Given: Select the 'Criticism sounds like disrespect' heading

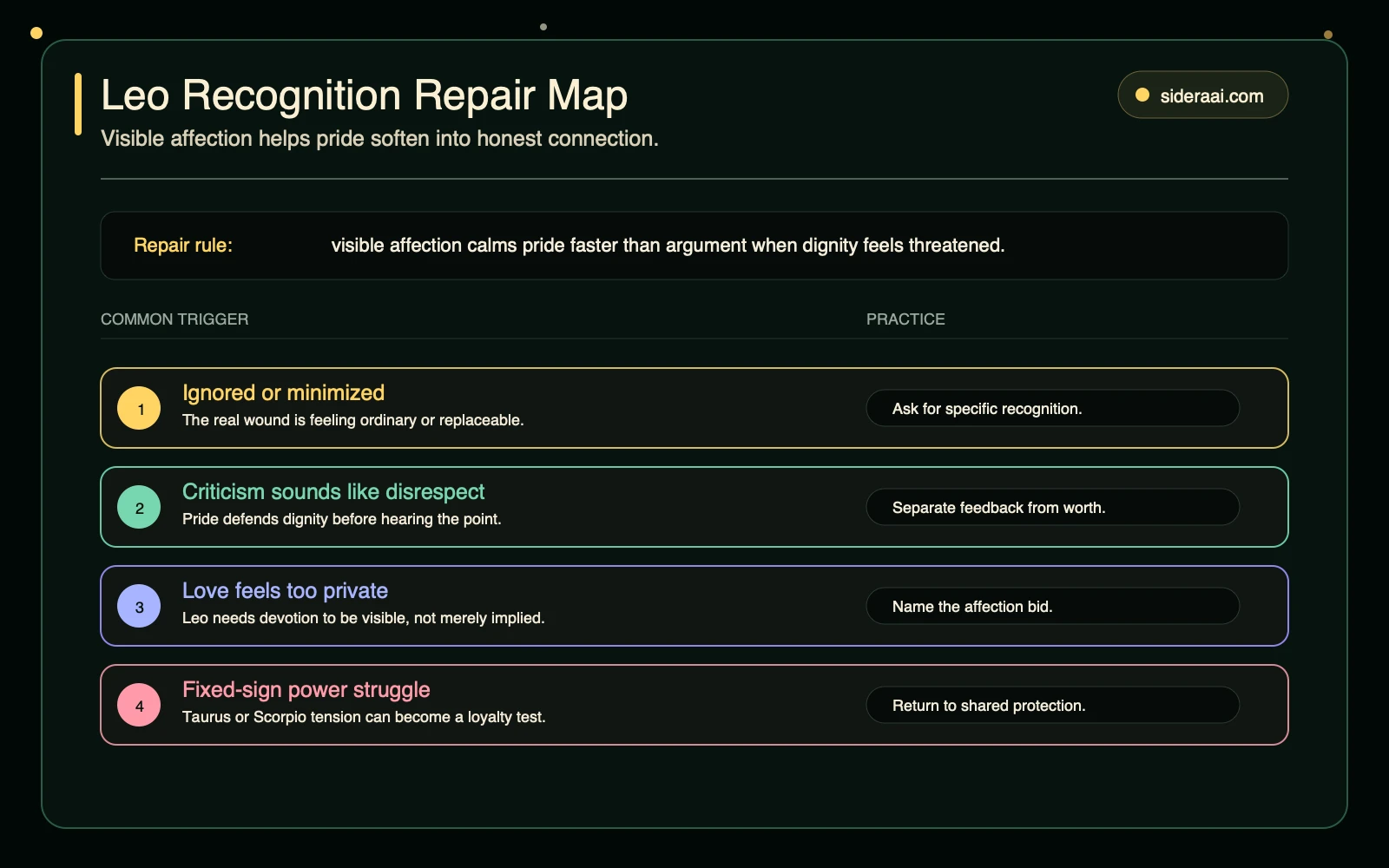Looking at the screenshot, I should click(x=333, y=492).
